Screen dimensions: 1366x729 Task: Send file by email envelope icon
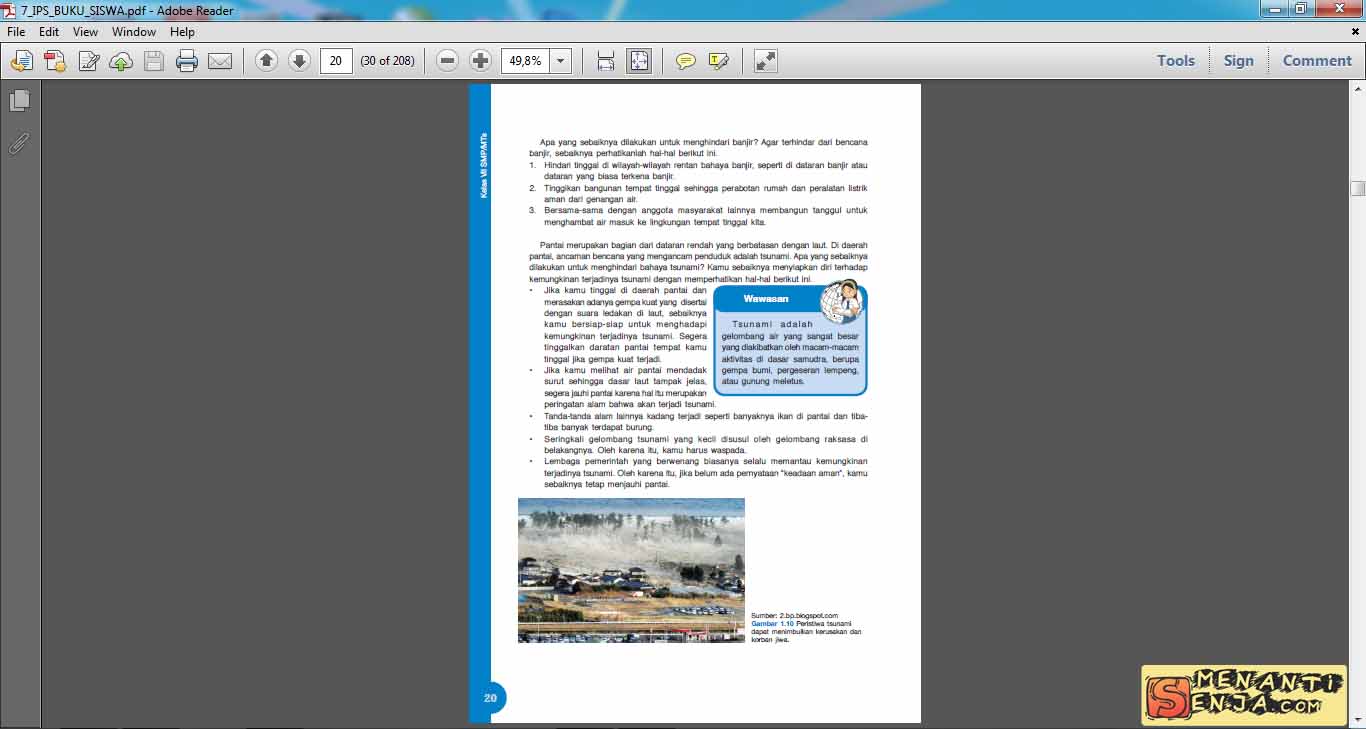tap(220, 61)
